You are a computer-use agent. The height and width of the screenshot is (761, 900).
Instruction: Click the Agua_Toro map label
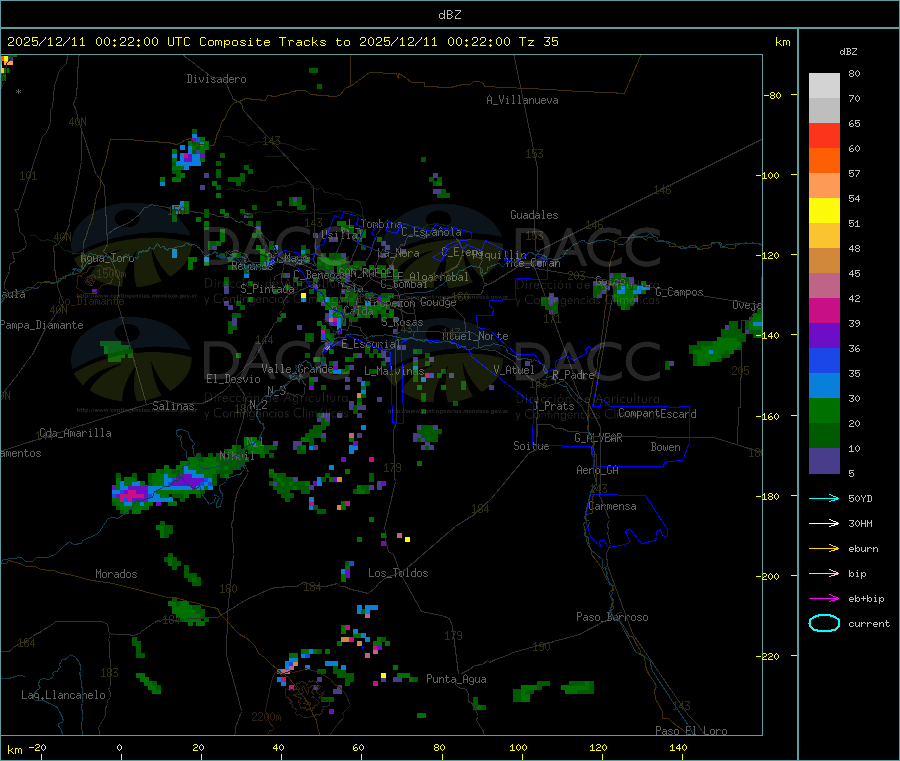coord(107,259)
